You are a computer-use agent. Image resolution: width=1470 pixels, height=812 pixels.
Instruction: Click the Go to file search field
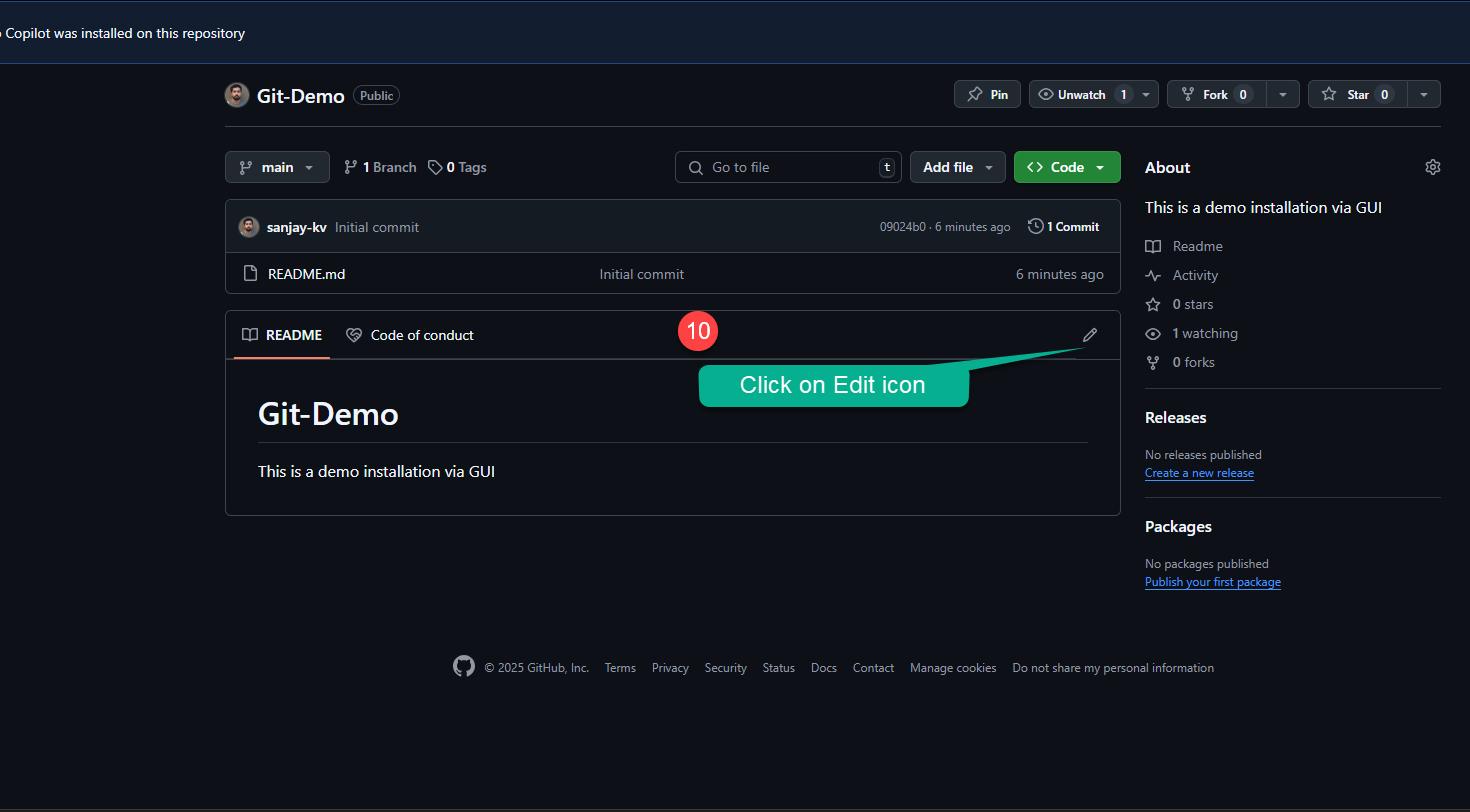pyautogui.click(x=788, y=167)
